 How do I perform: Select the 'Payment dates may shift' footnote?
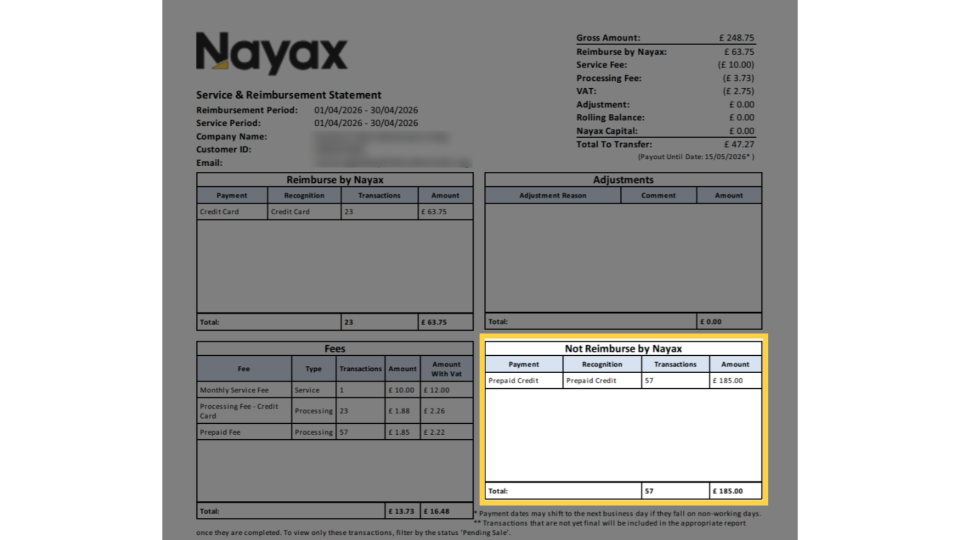coord(617,514)
